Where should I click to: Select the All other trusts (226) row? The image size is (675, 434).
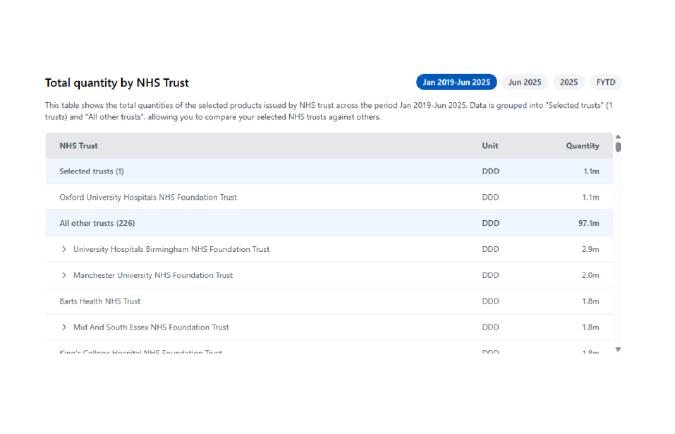click(x=97, y=223)
